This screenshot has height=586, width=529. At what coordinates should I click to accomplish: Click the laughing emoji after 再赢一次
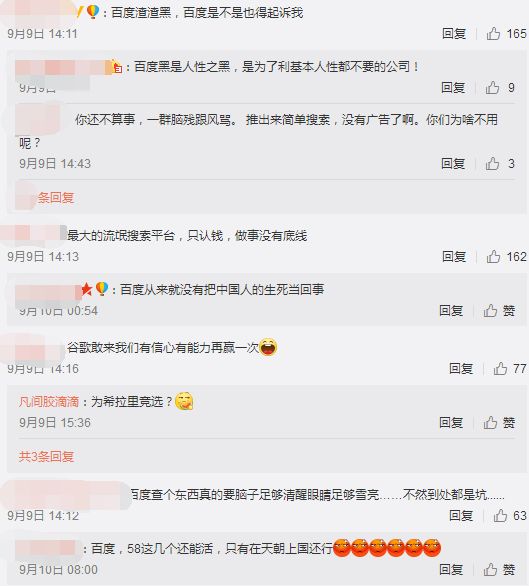tap(268, 347)
